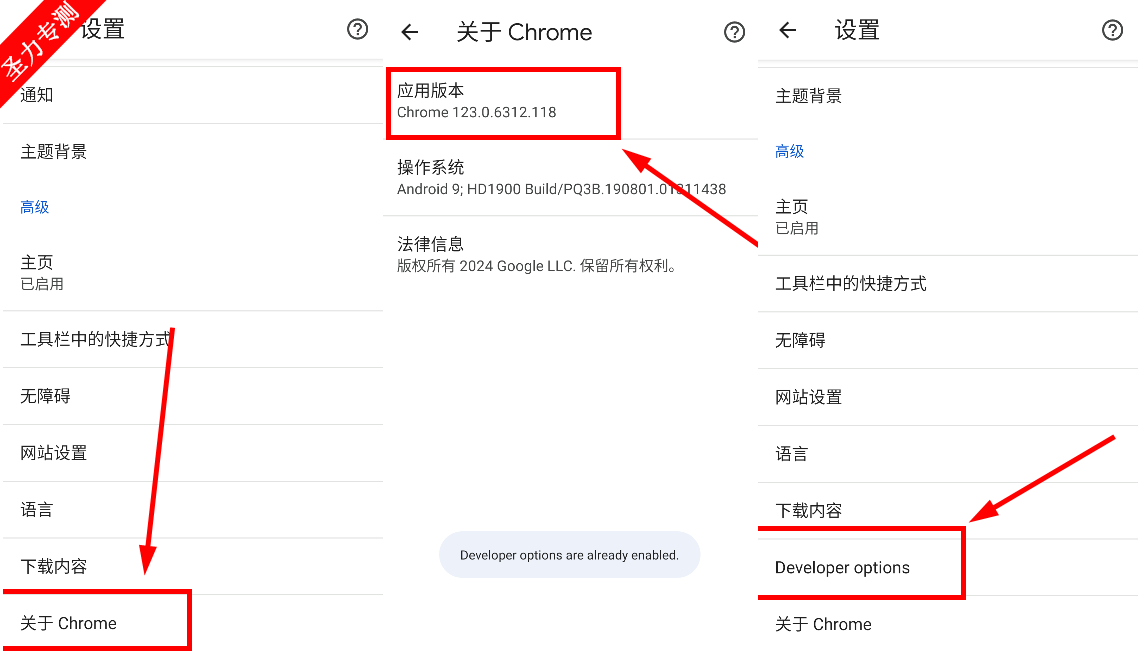Tap 法律信息 entry
This screenshot has width=1144, height=655.
tap(571, 255)
